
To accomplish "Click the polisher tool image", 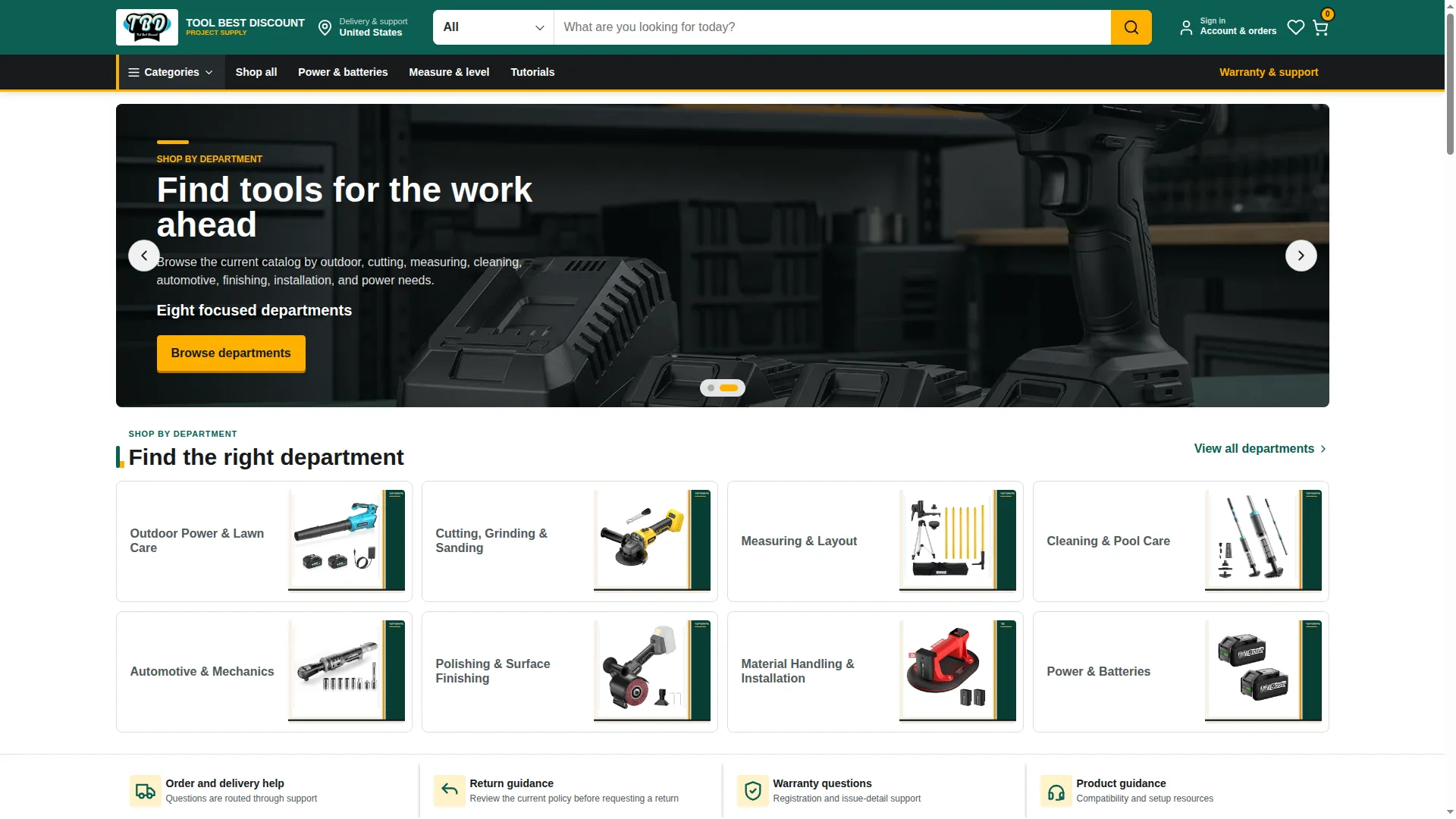I will tap(652, 670).
